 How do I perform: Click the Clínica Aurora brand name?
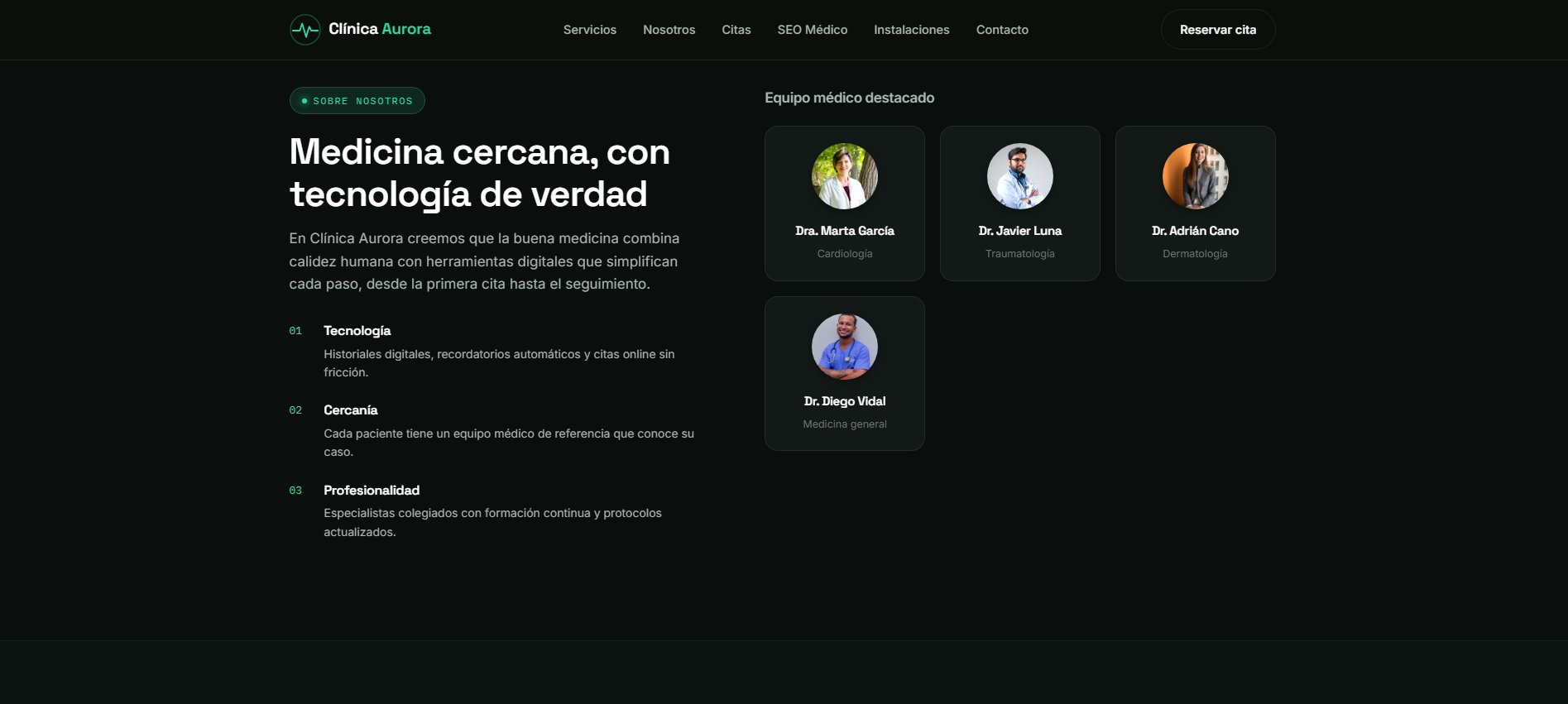click(380, 29)
